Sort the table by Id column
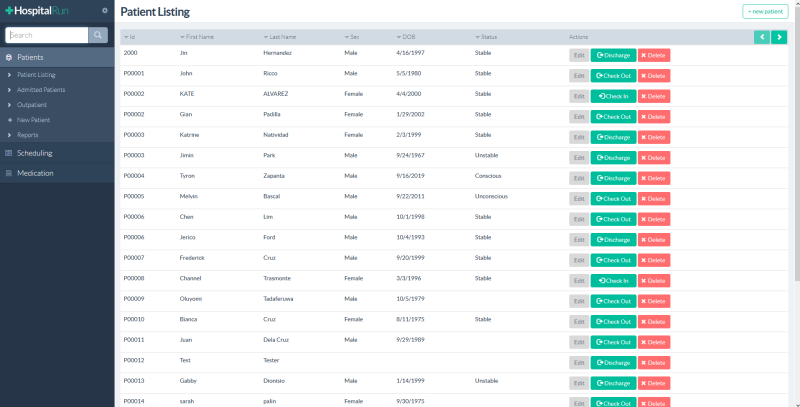 pyautogui.click(x=129, y=37)
